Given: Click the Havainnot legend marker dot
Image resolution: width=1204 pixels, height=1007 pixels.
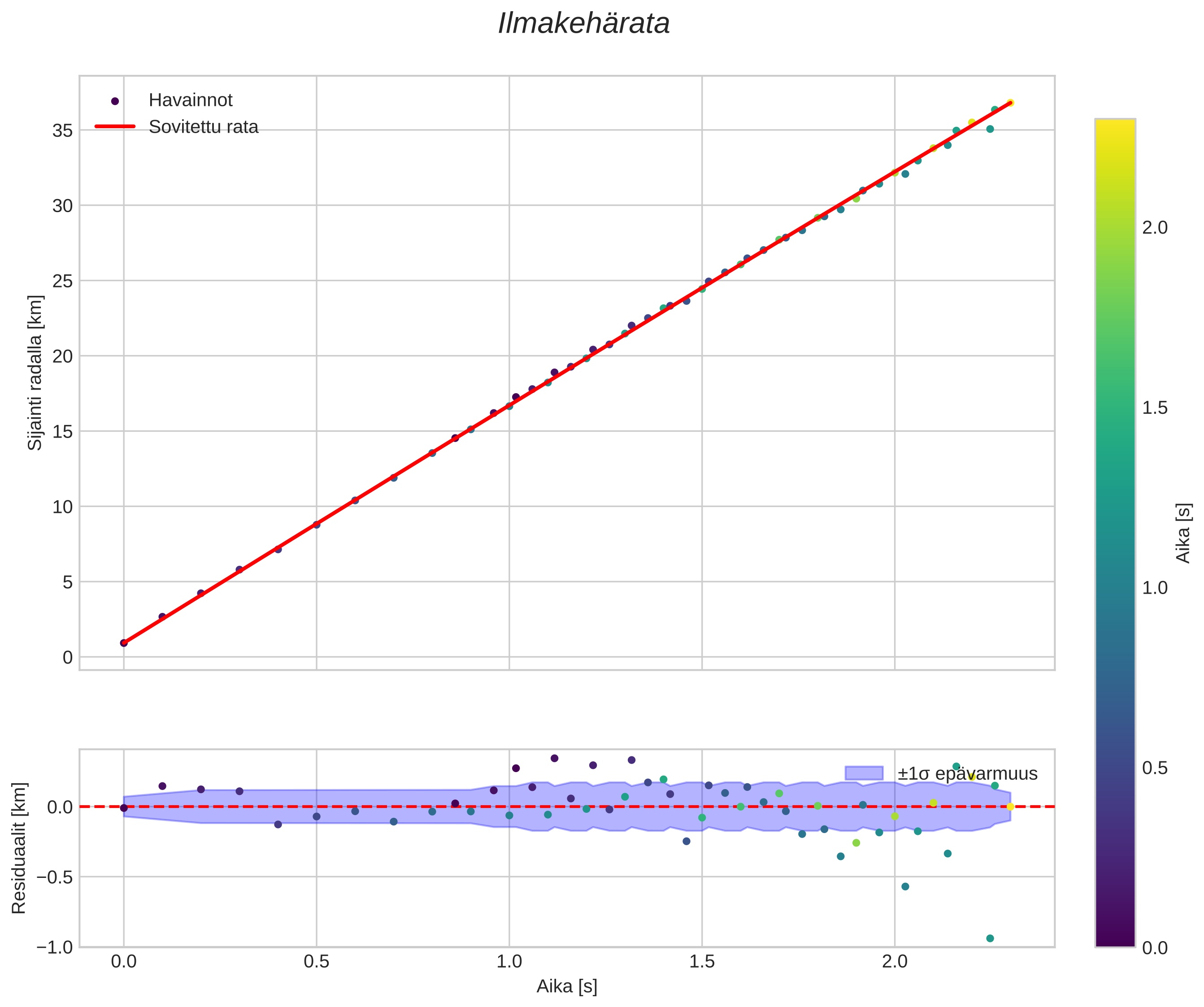Looking at the screenshot, I should click(115, 101).
